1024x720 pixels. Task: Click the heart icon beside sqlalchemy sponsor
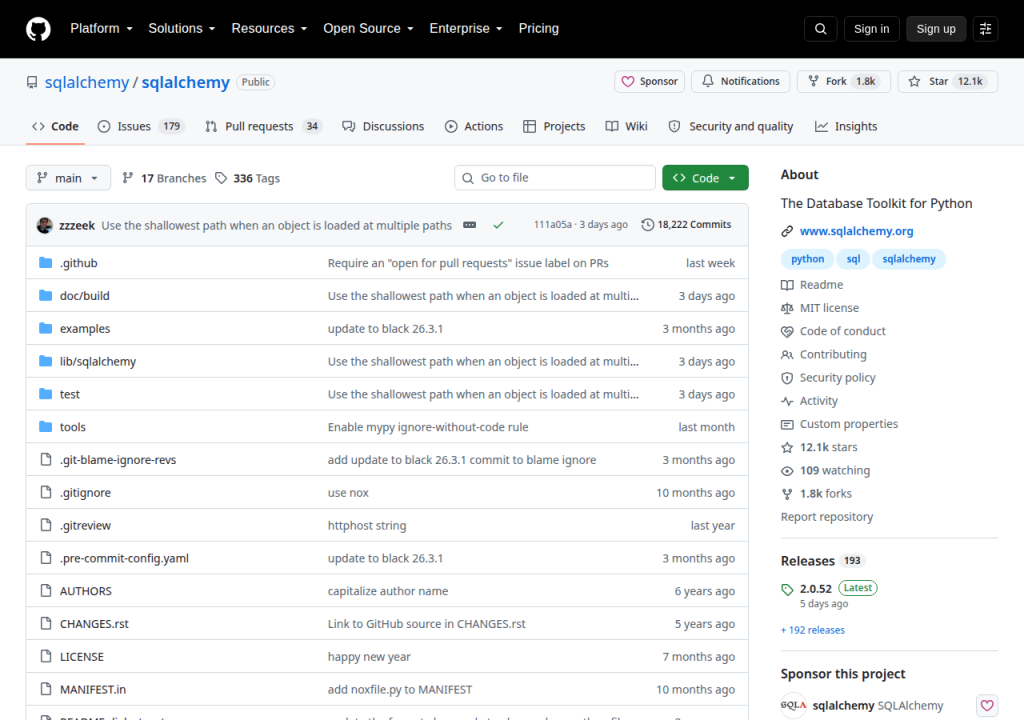click(987, 705)
